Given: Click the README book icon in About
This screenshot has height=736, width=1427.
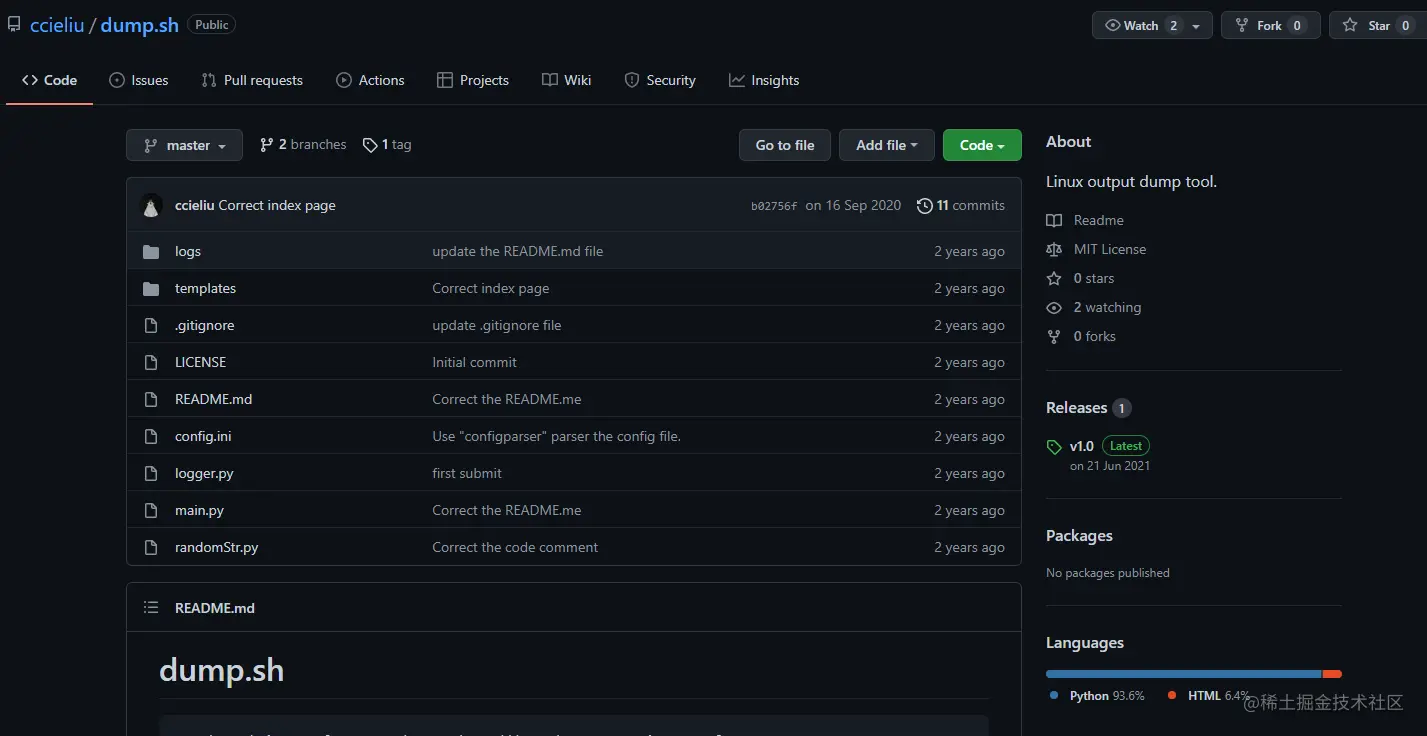Looking at the screenshot, I should point(1054,221).
